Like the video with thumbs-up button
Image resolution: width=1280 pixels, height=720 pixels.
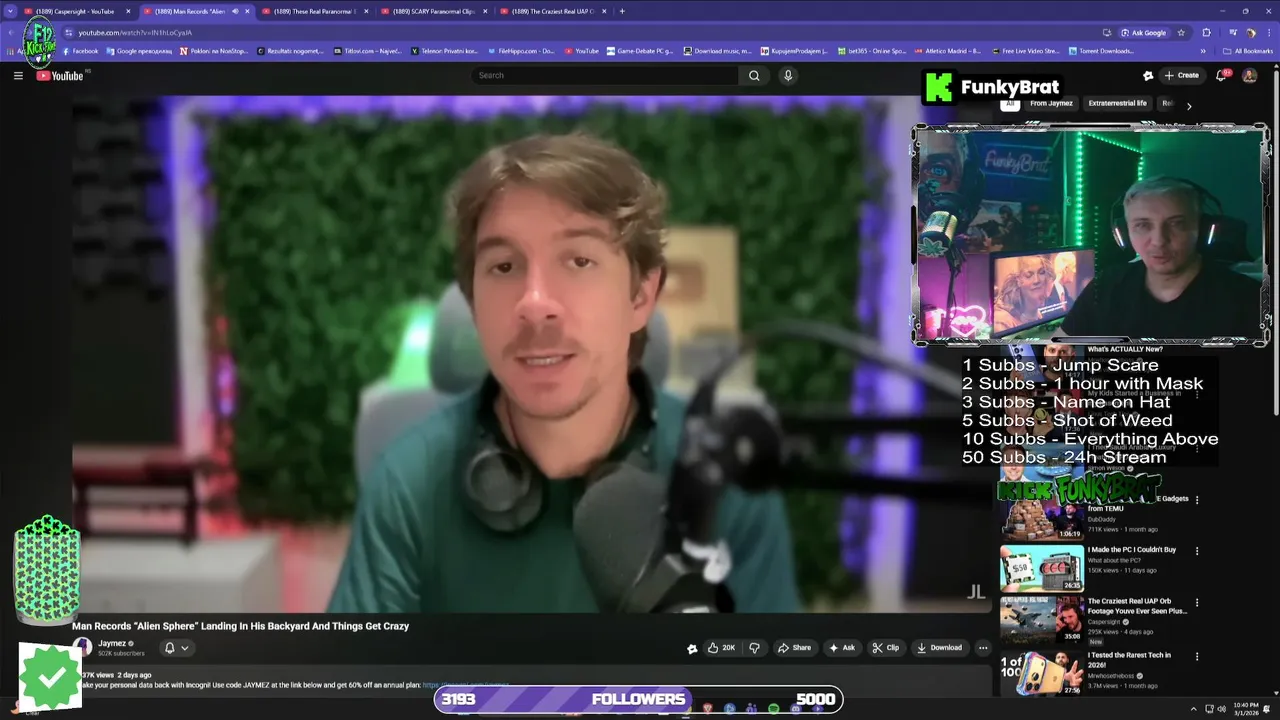tap(721, 648)
